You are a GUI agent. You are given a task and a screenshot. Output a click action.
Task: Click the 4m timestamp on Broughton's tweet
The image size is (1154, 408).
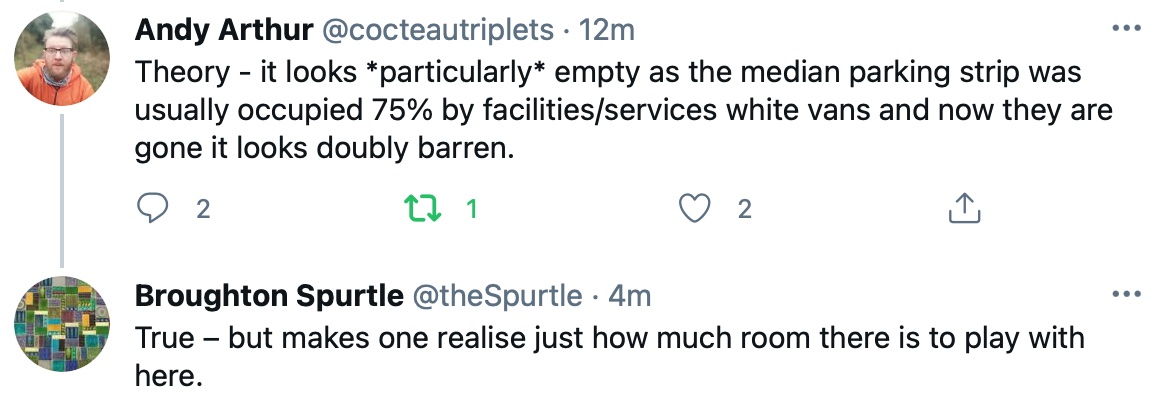[630, 296]
